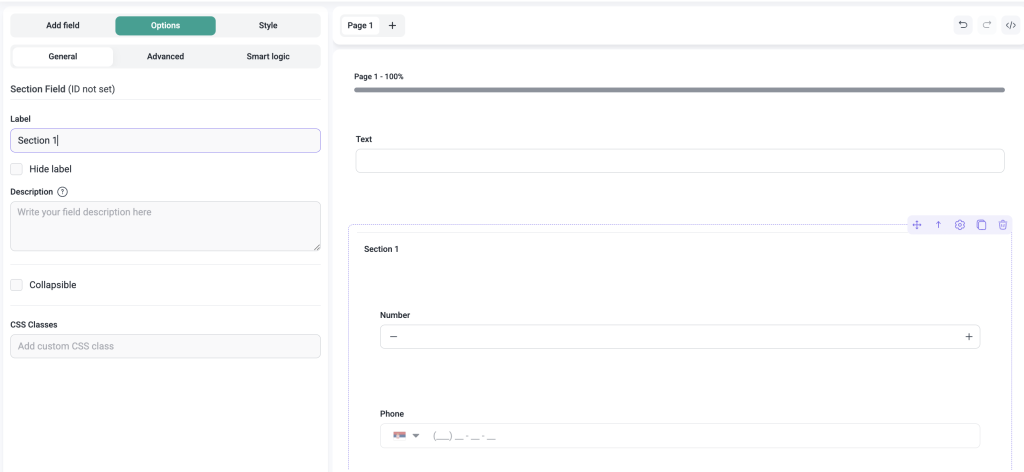Screen dimensions: 1024x472
Task: Enable the Collapsible checkbox
Action: [16, 285]
